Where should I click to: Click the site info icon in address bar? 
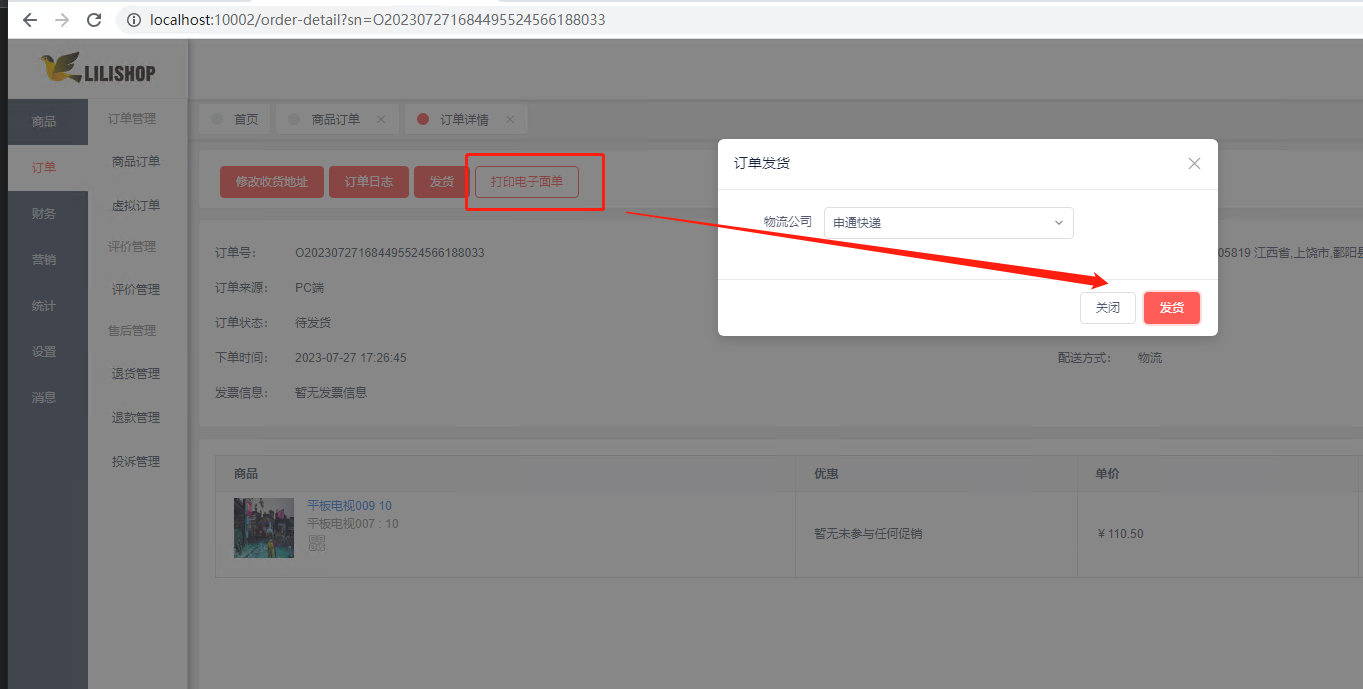coord(134,20)
